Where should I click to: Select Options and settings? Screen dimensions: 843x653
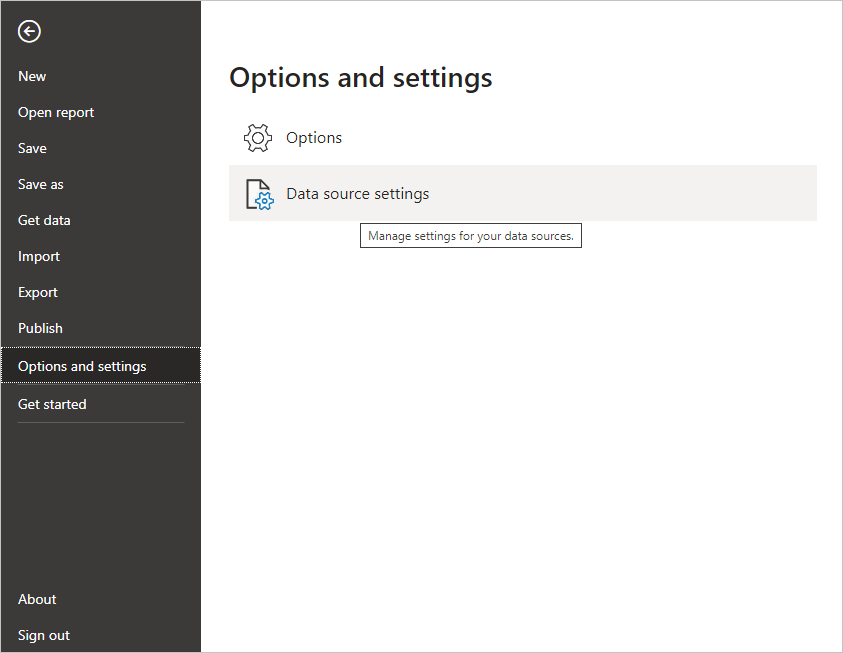82,365
